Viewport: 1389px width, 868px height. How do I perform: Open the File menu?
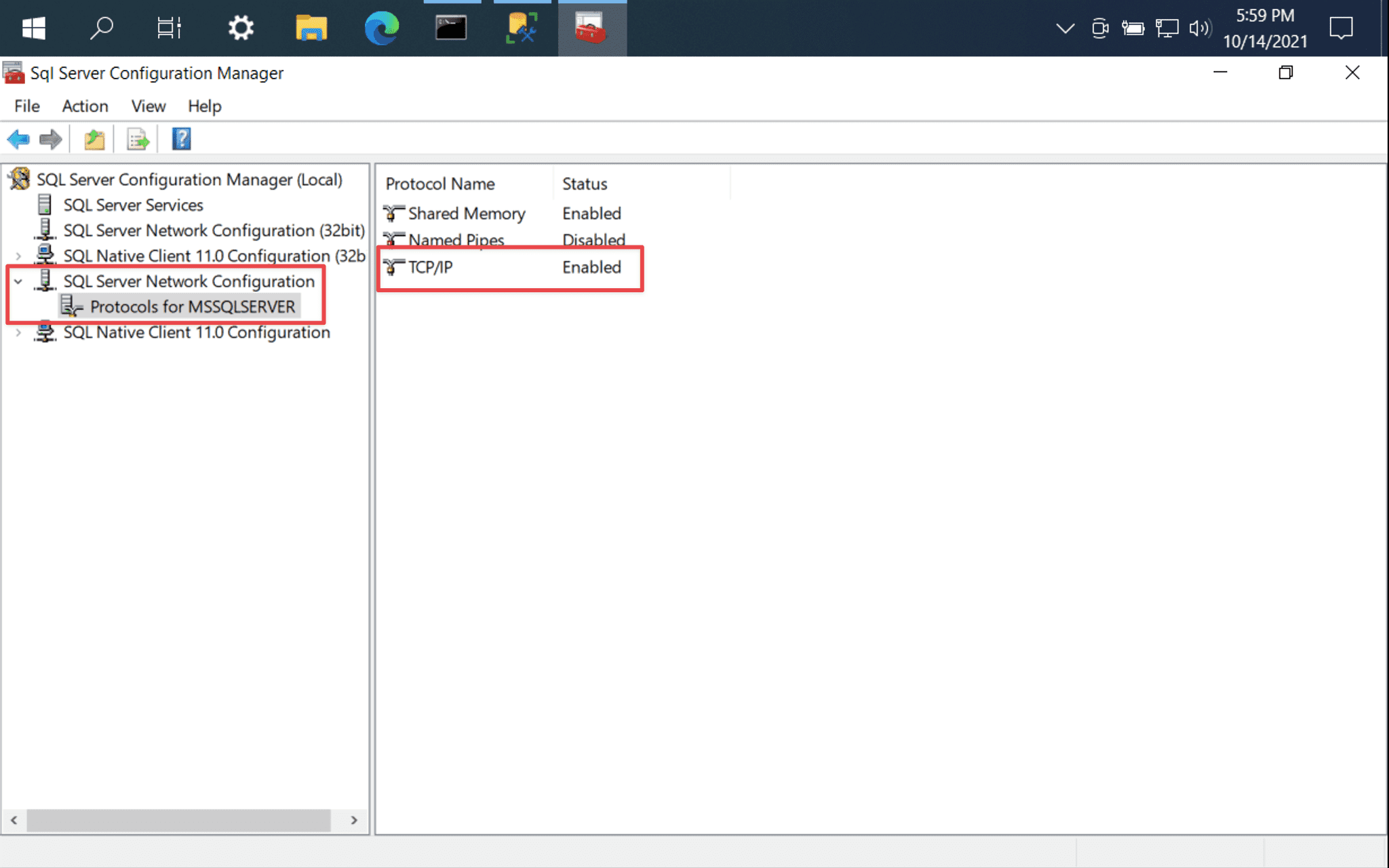tap(27, 106)
